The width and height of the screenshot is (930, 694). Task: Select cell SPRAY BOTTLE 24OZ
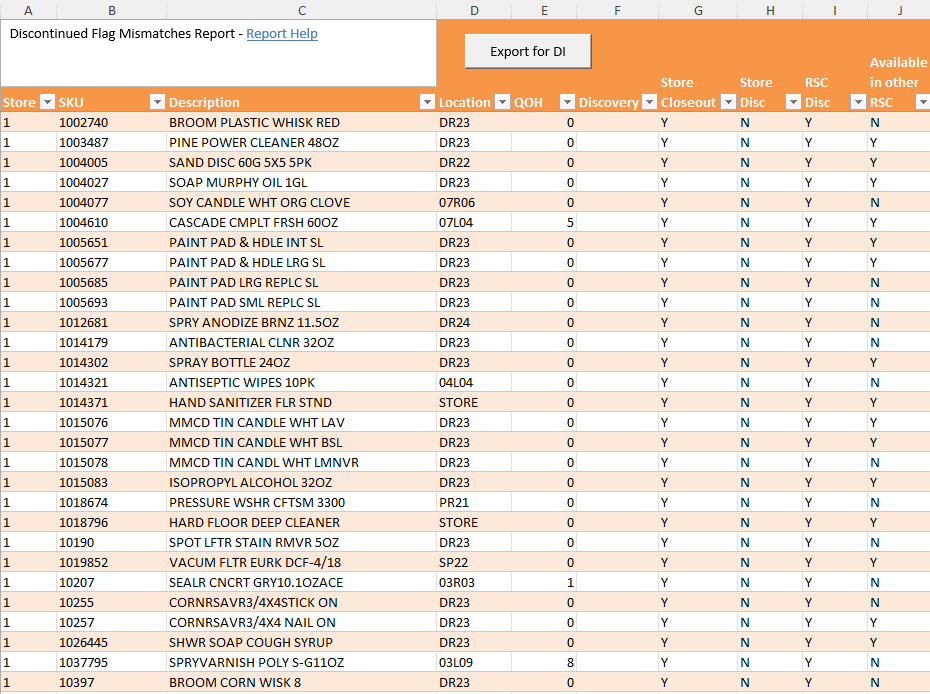point(301,362)
